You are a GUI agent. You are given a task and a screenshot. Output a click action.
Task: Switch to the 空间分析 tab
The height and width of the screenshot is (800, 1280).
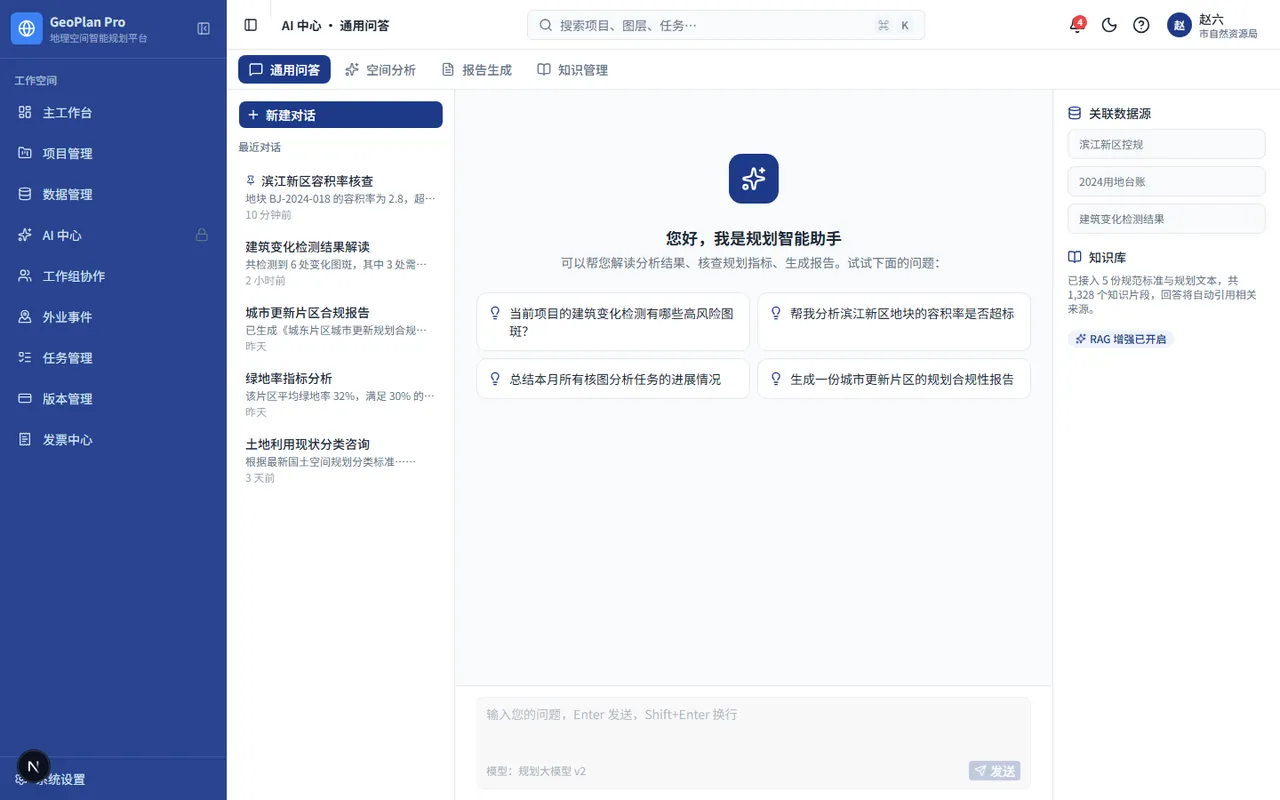coord(380,70)
